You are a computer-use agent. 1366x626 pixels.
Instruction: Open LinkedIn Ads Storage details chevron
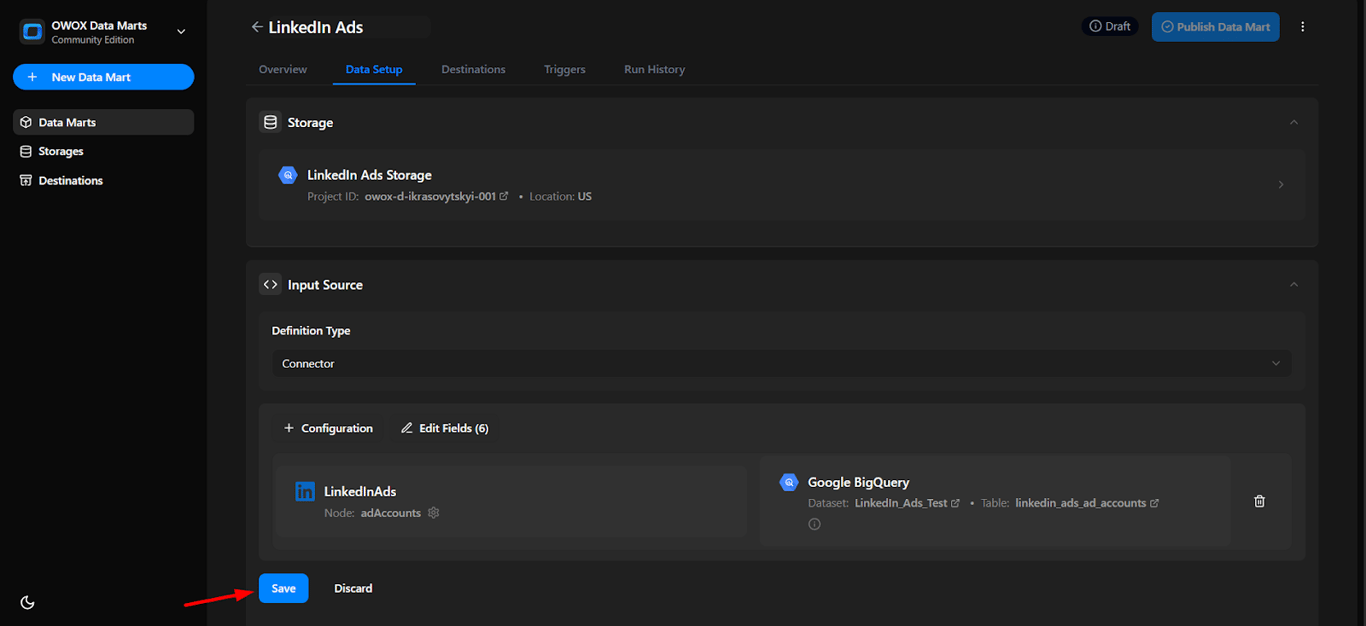1281,185
